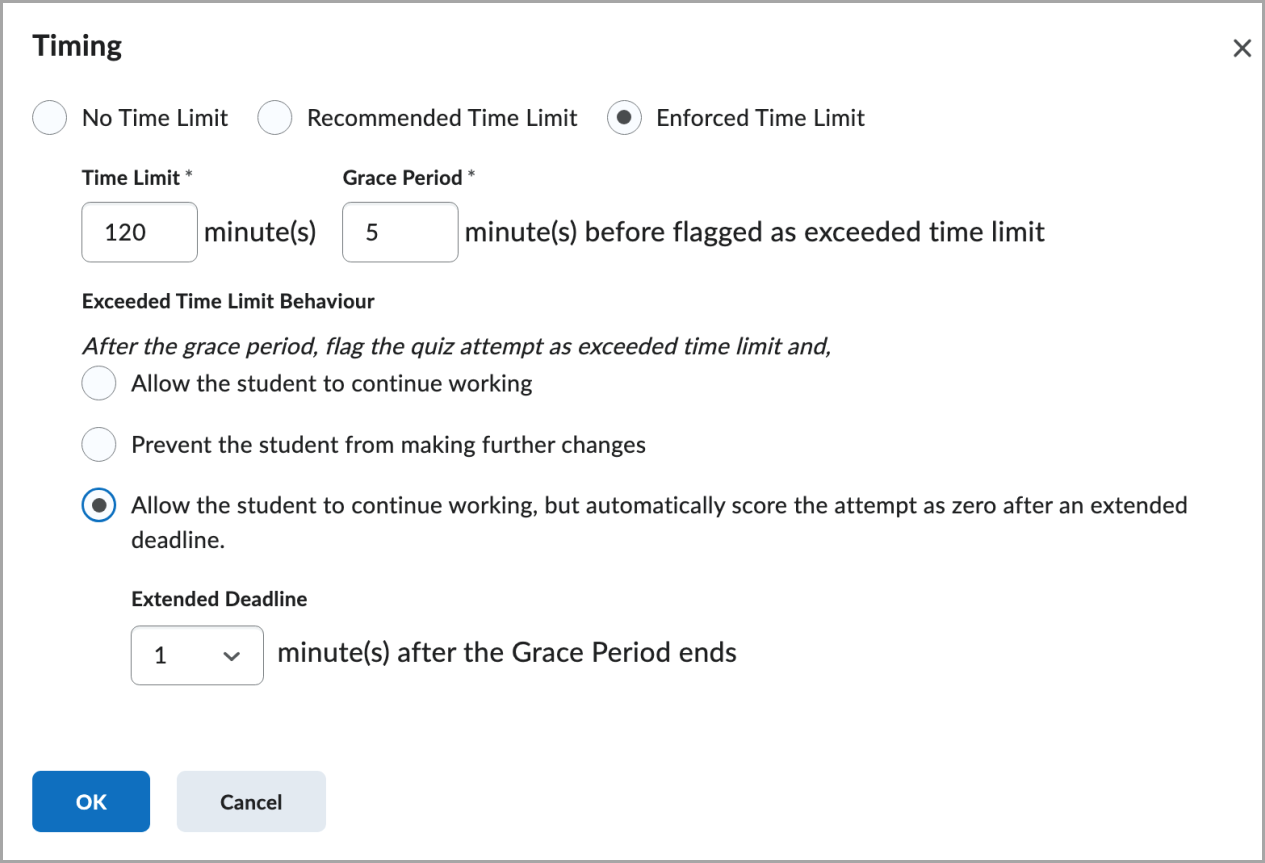Close the Timing dialog with the X
Screen dimensions: 1265x863
1242,48
